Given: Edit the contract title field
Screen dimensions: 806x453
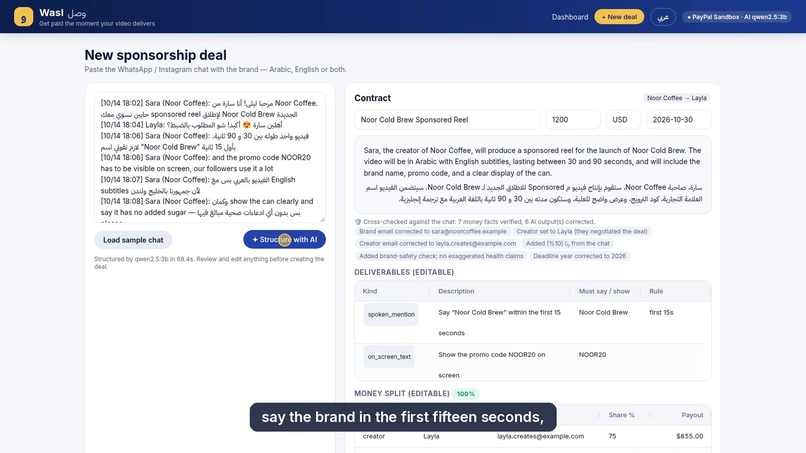Looking at the screenshot, I should 447,119.
